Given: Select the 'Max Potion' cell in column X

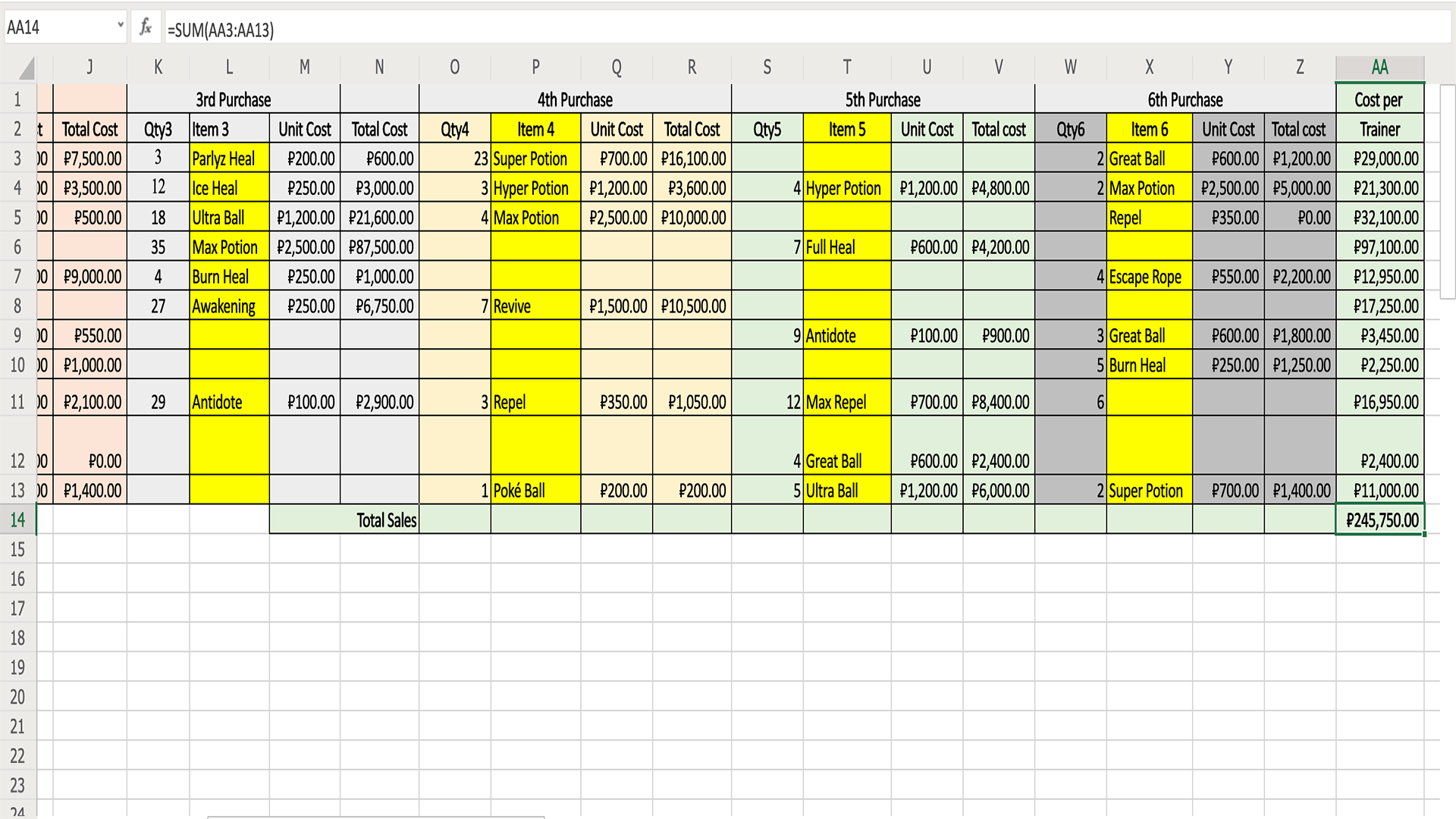Looking at the screenshot, I should (x=1149, y=188).
